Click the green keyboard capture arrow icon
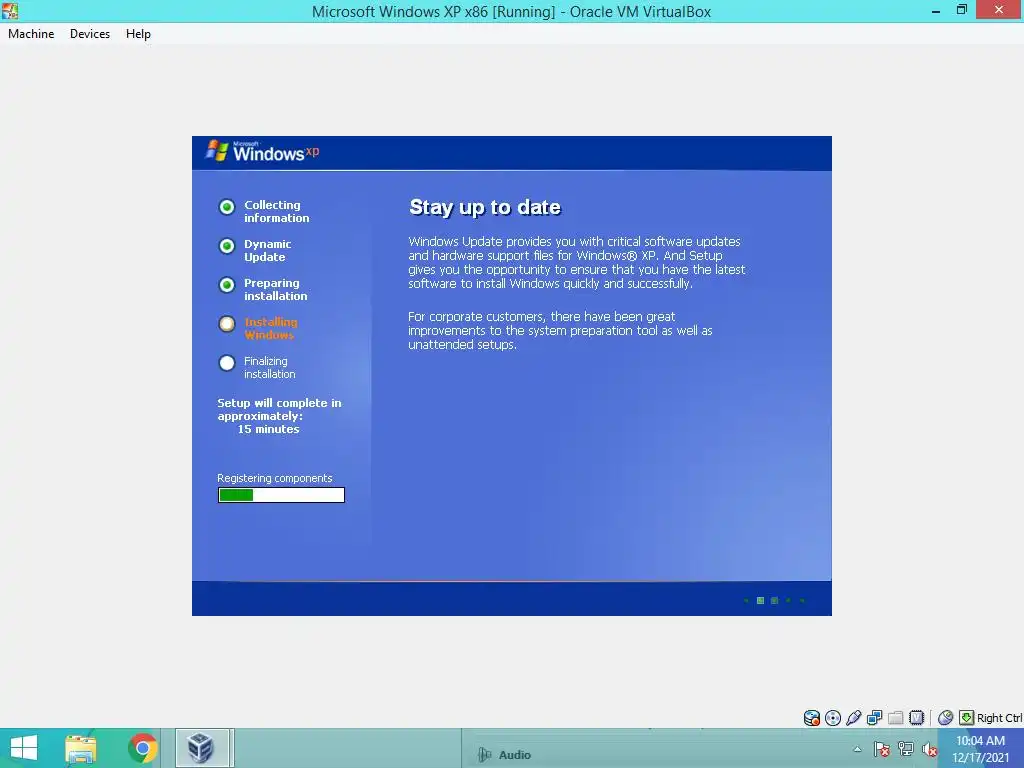Screen dimensions: 1024x768 [966, 718]
